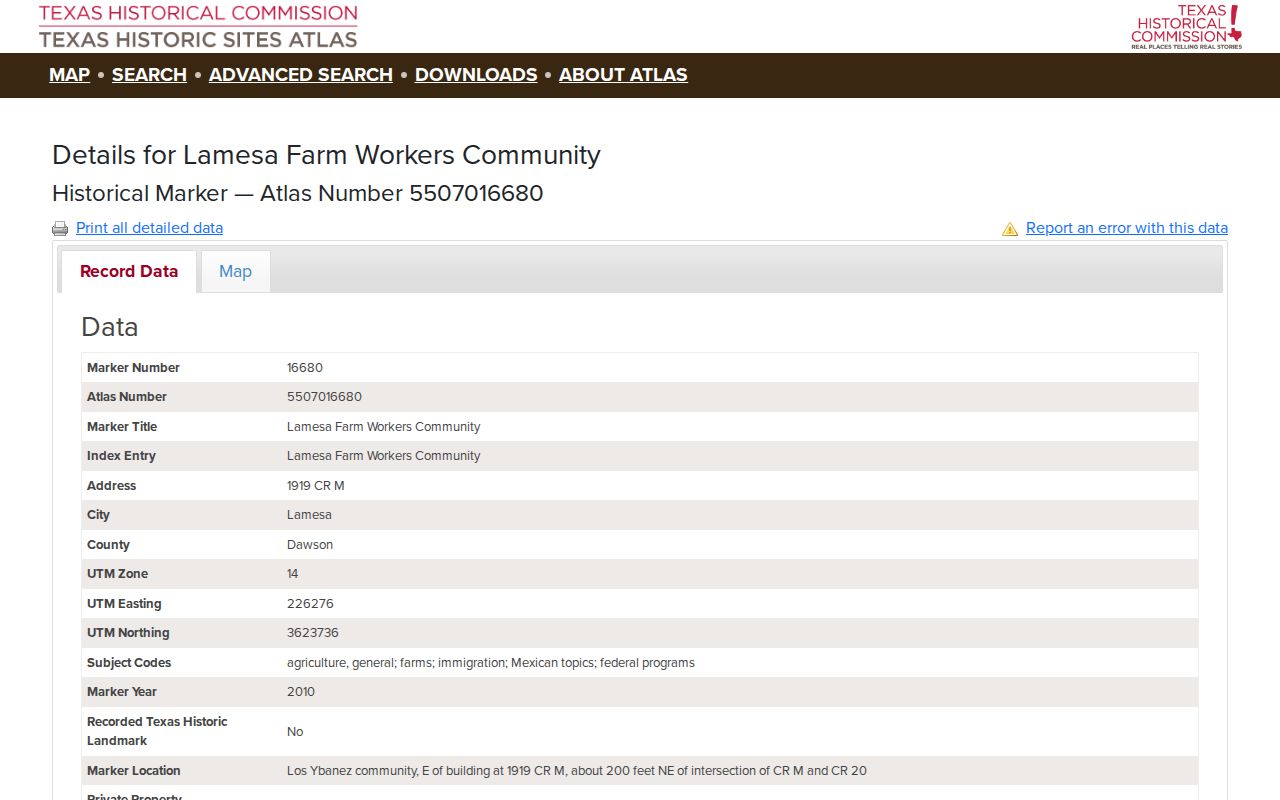Click the County row label
Screen dimensions: 1280x800
pos(108,545)
